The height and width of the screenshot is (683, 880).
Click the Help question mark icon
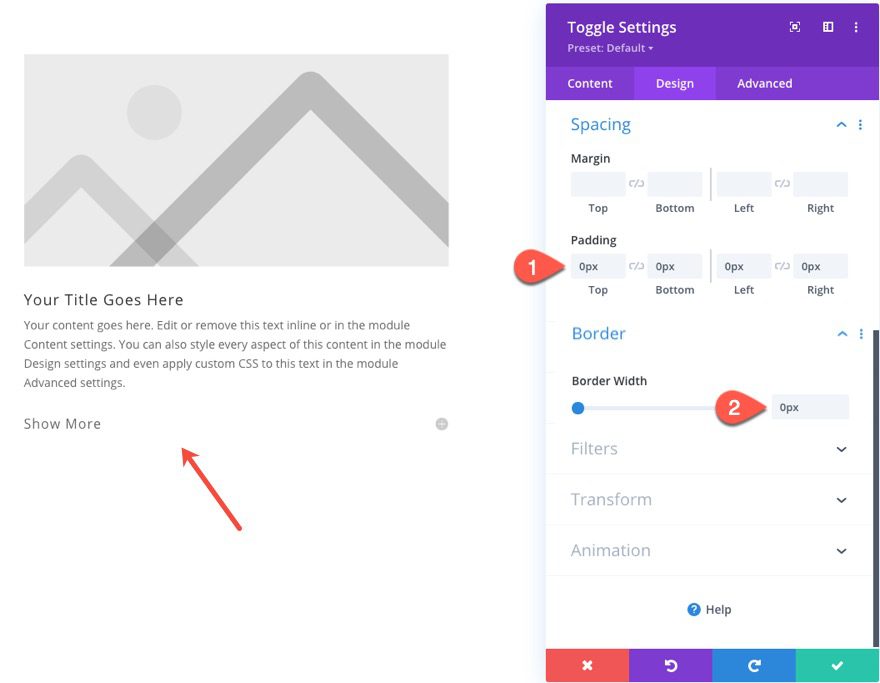pos(693,609)
